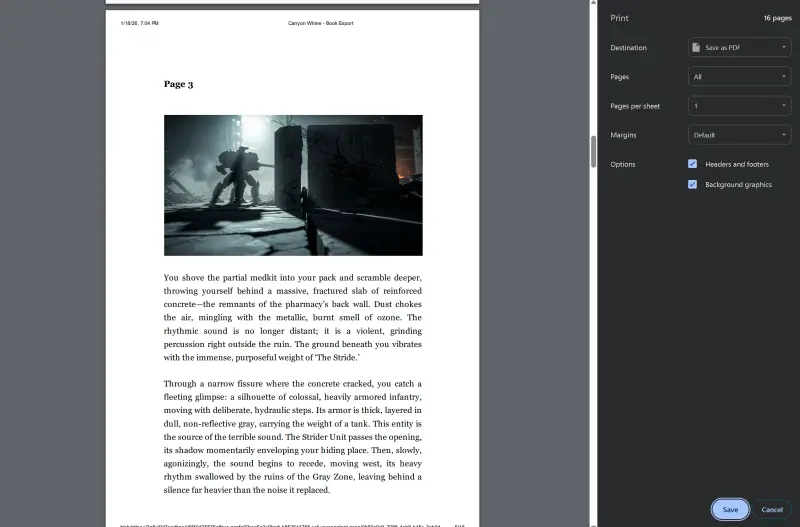
Task: Open the Pages per sheet dropdown
Action: coord(739,106)
